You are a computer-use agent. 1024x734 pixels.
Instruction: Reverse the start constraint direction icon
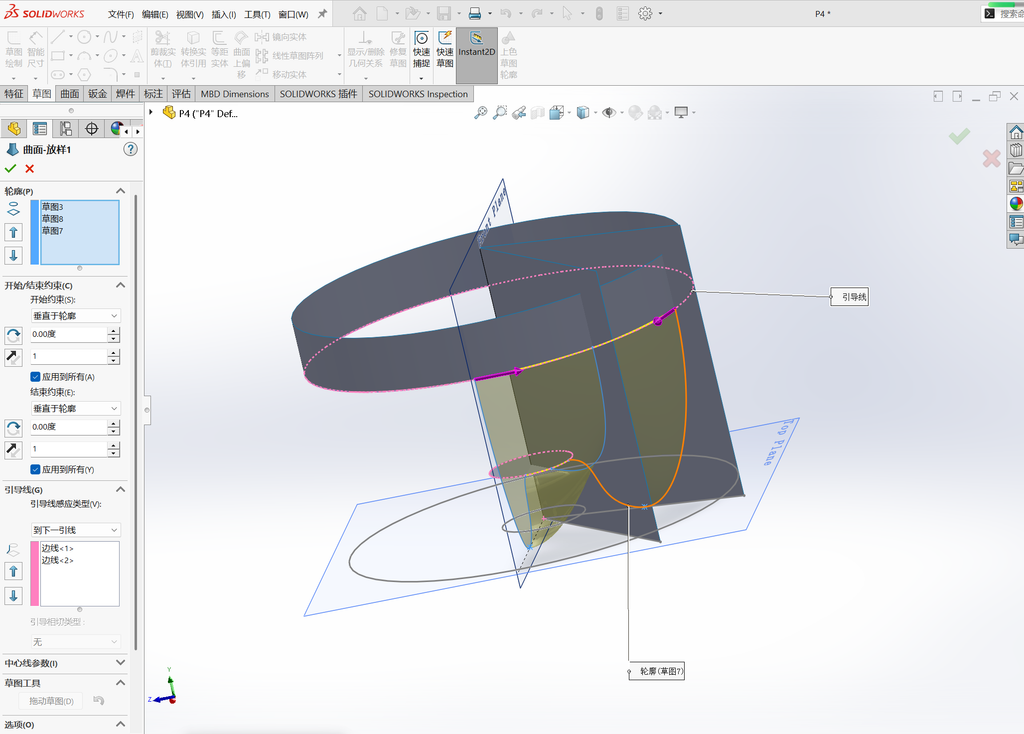pos(14,336)
